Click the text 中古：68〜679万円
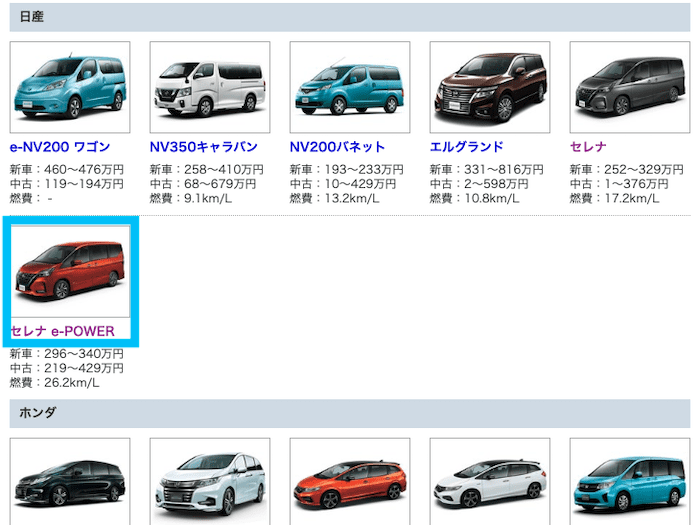 coord(203,184)
